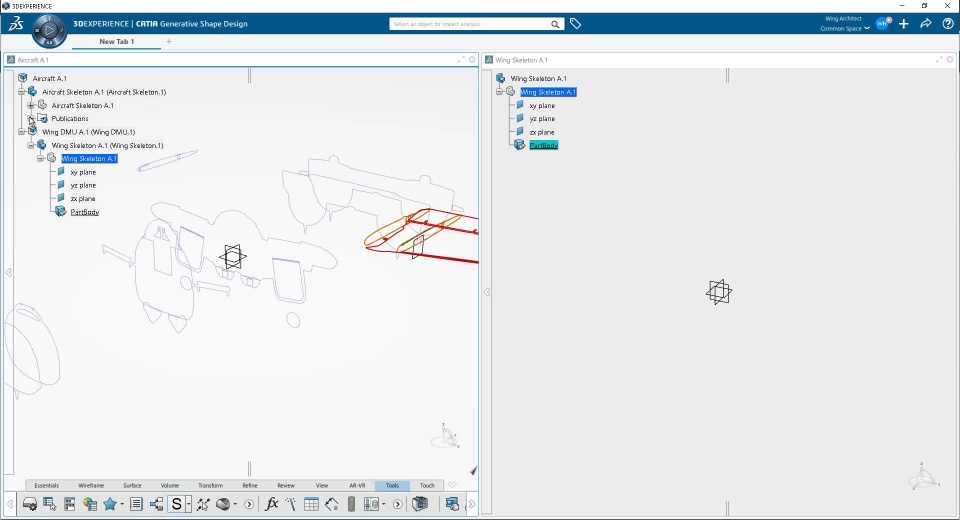Image resolution: width=960 pixels, height=520 pixels.
Task: Add a new tab with plus button
Action: 169,42
